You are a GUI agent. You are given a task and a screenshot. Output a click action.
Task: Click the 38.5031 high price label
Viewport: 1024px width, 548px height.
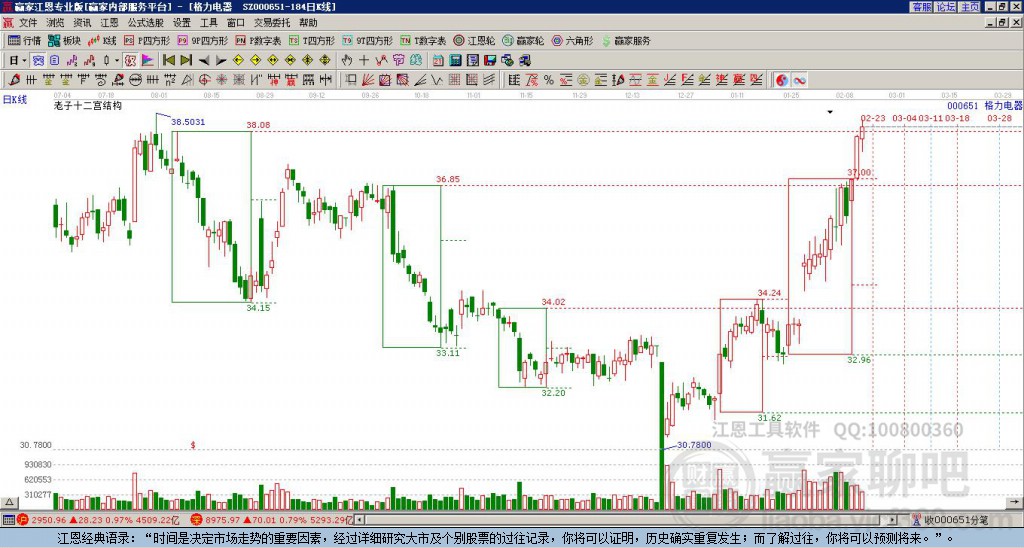pos(188,121)
